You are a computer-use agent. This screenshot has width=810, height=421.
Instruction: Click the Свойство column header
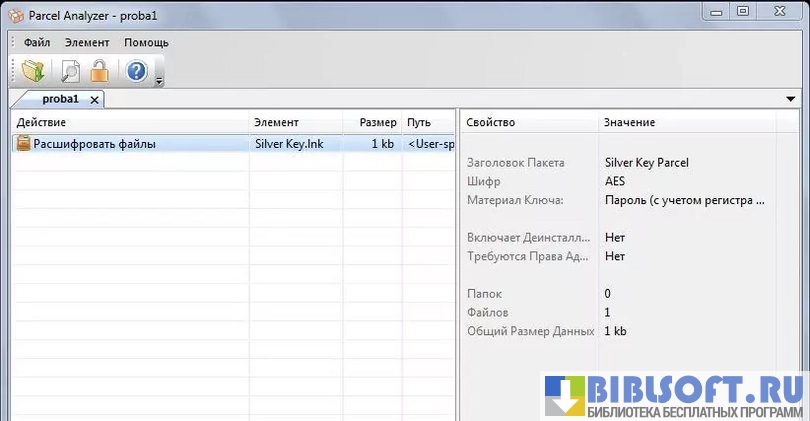point(528,122)
